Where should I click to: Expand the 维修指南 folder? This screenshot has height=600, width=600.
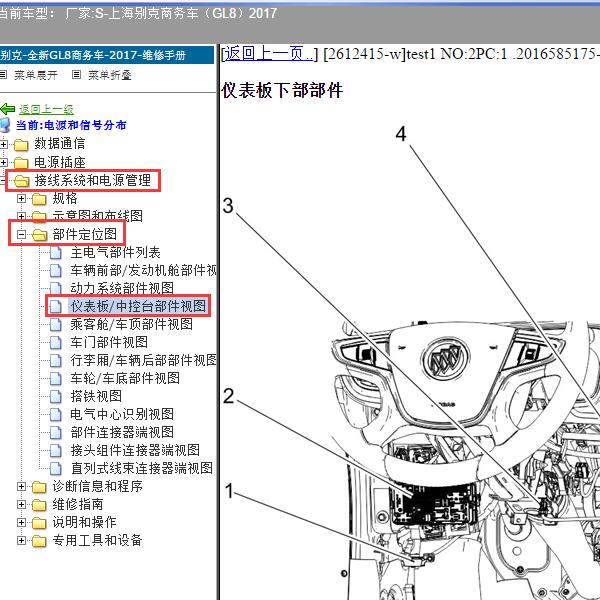tap(21, 504)
